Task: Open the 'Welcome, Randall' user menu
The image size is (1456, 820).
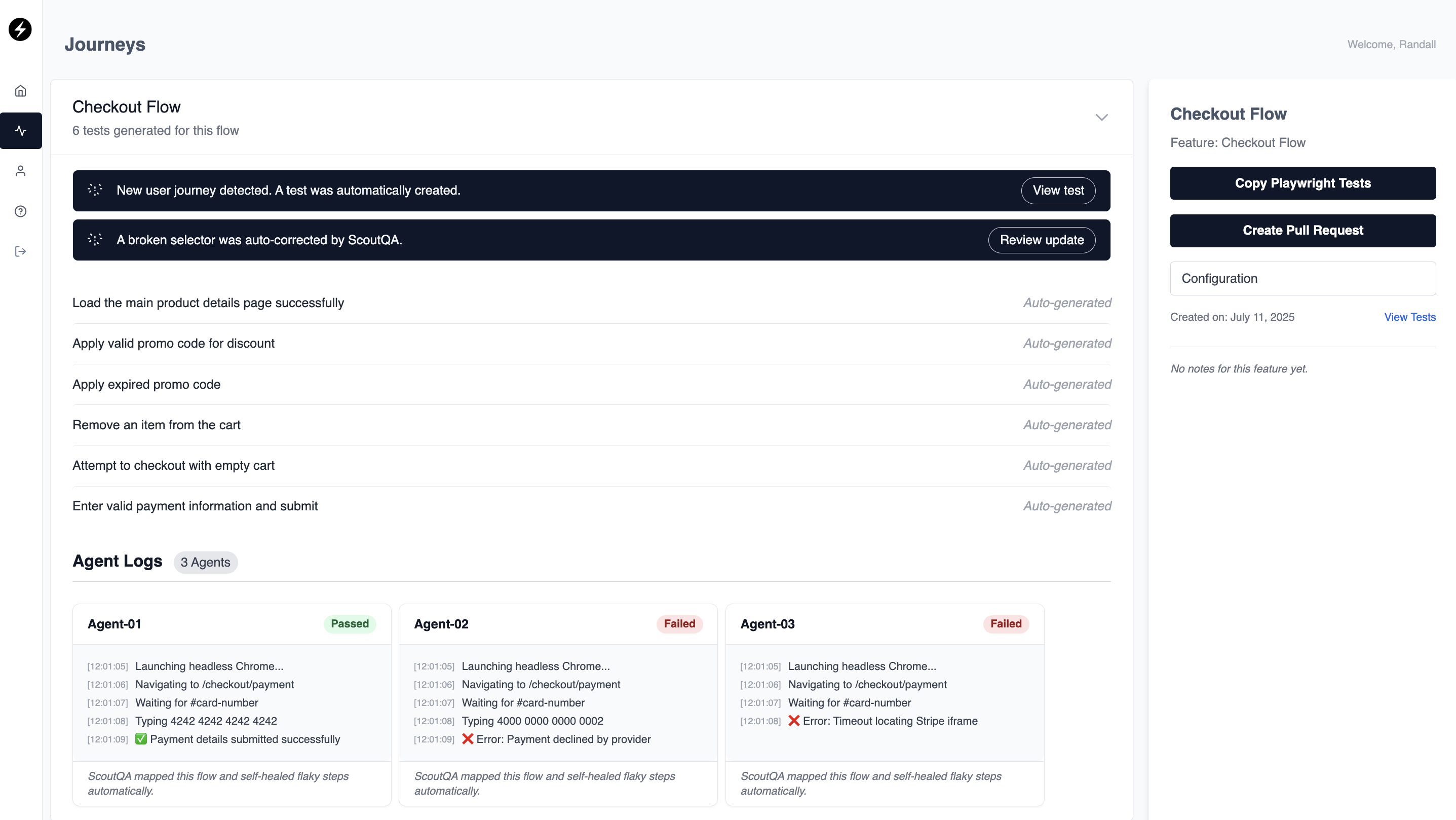Action: (1392, 44)
